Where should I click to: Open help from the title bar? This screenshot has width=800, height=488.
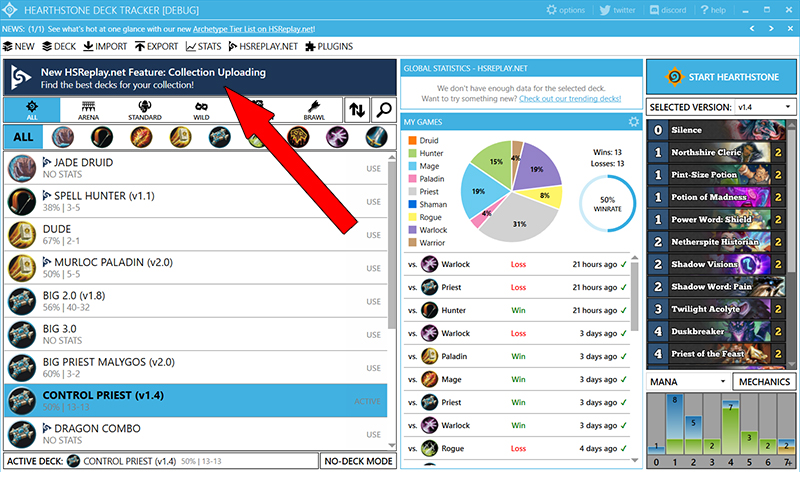click(x=713, y=10)
